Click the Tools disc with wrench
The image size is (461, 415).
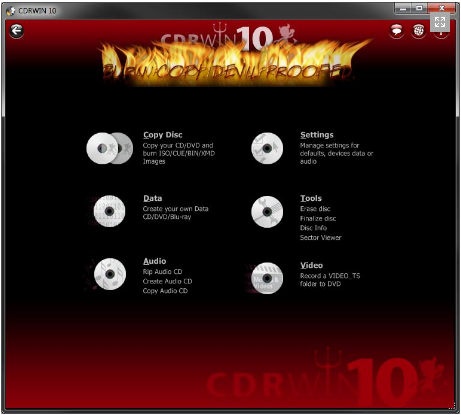pyautogui.click(x=267, y=212)
